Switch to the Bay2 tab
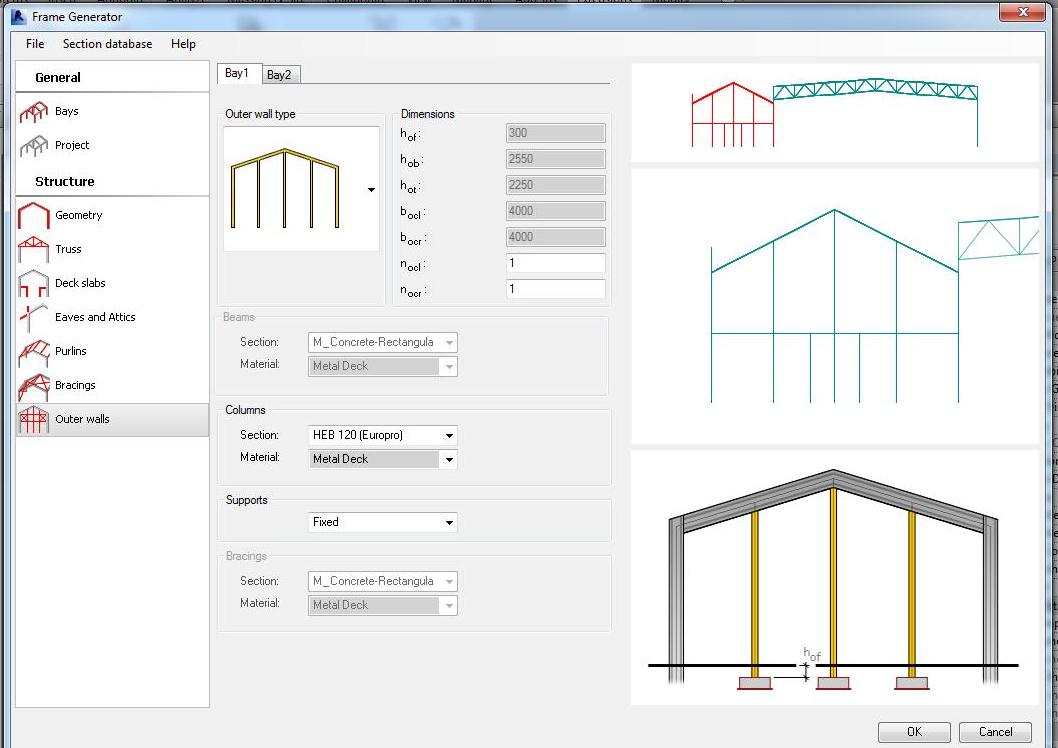The image size is (1058, 748). [279, 75]
